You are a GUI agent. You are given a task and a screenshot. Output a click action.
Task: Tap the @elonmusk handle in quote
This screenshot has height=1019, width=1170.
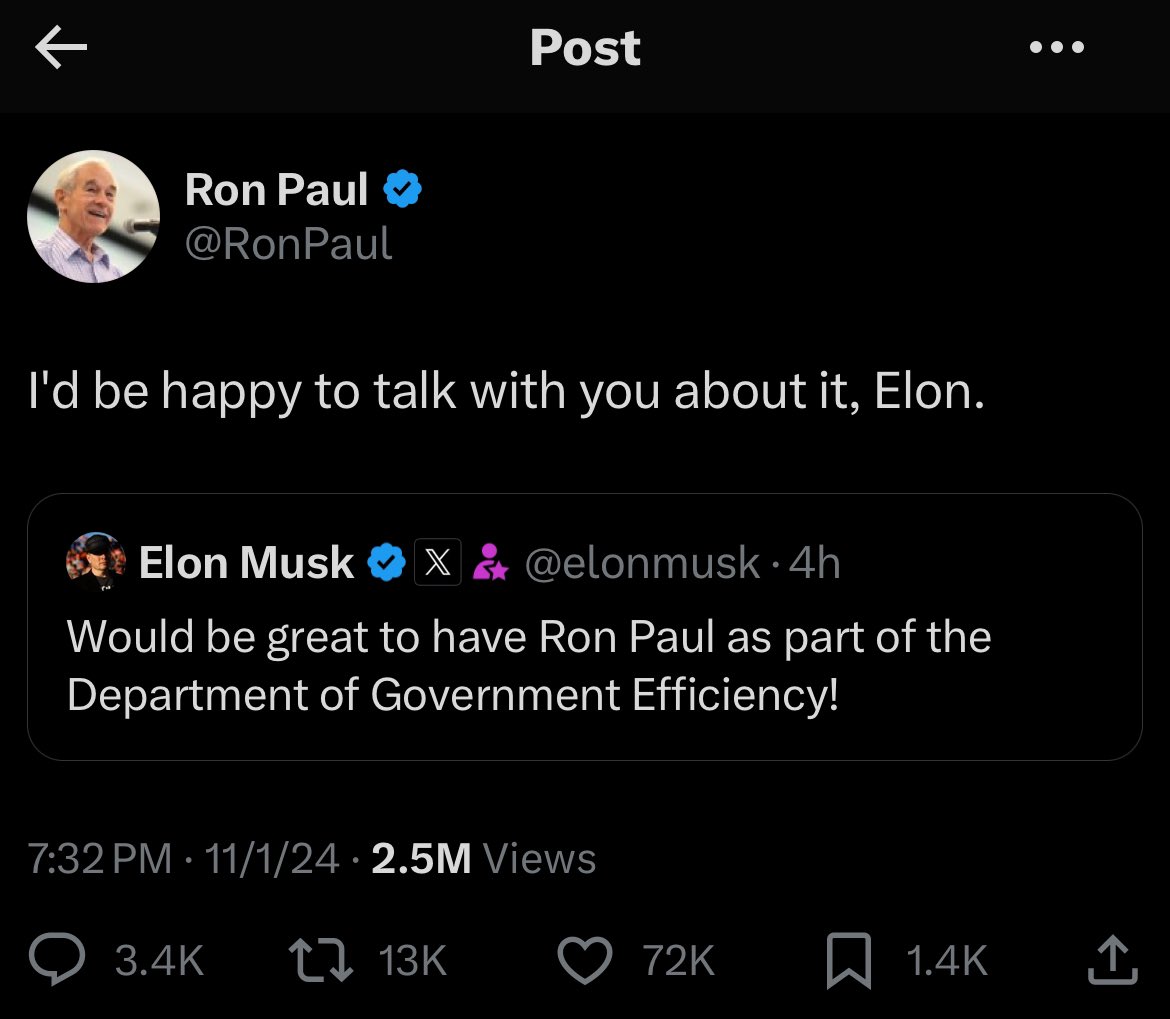pyautogui.click(x=641, y=563)
